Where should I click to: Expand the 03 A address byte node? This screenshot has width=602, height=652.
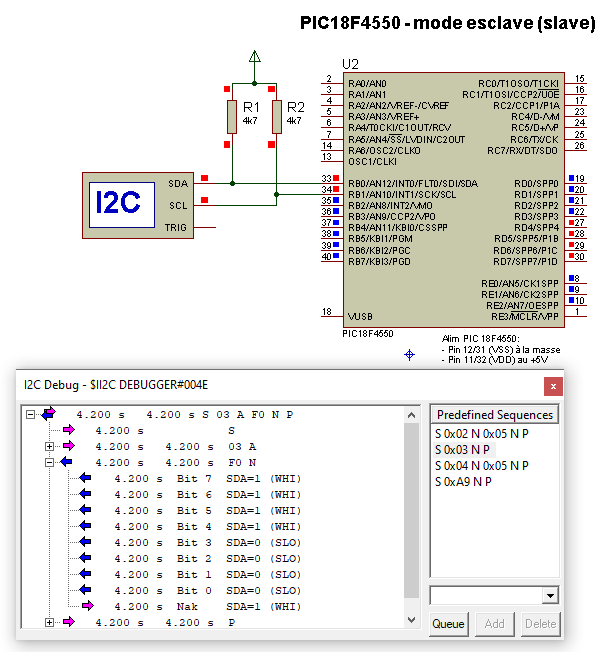click(x=49, y=447)
